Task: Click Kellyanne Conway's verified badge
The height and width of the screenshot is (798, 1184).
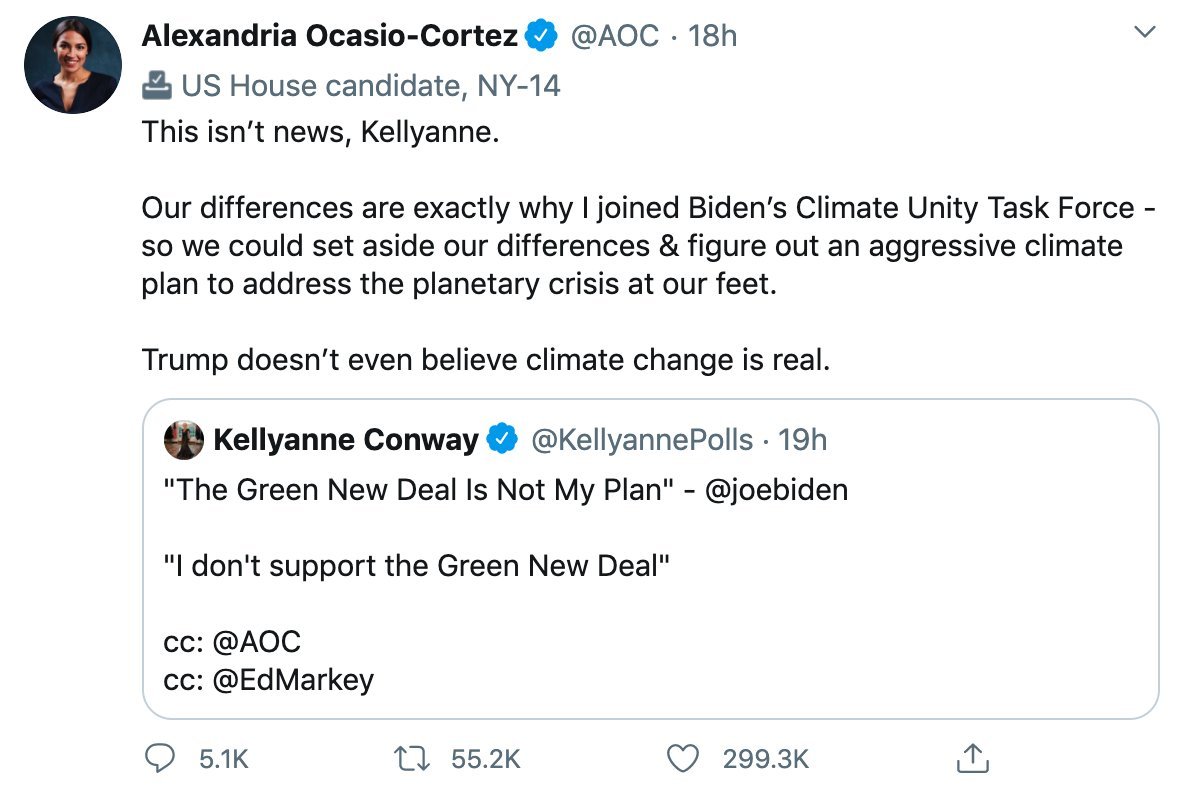Action: click(502, 439)
